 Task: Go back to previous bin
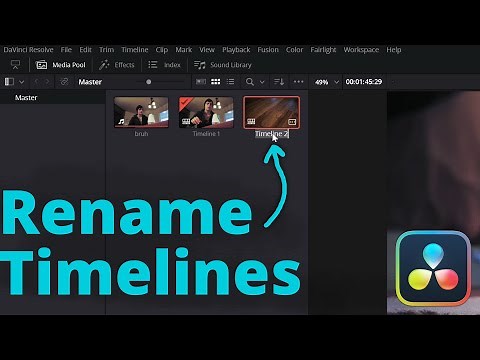tap(36, 82)
